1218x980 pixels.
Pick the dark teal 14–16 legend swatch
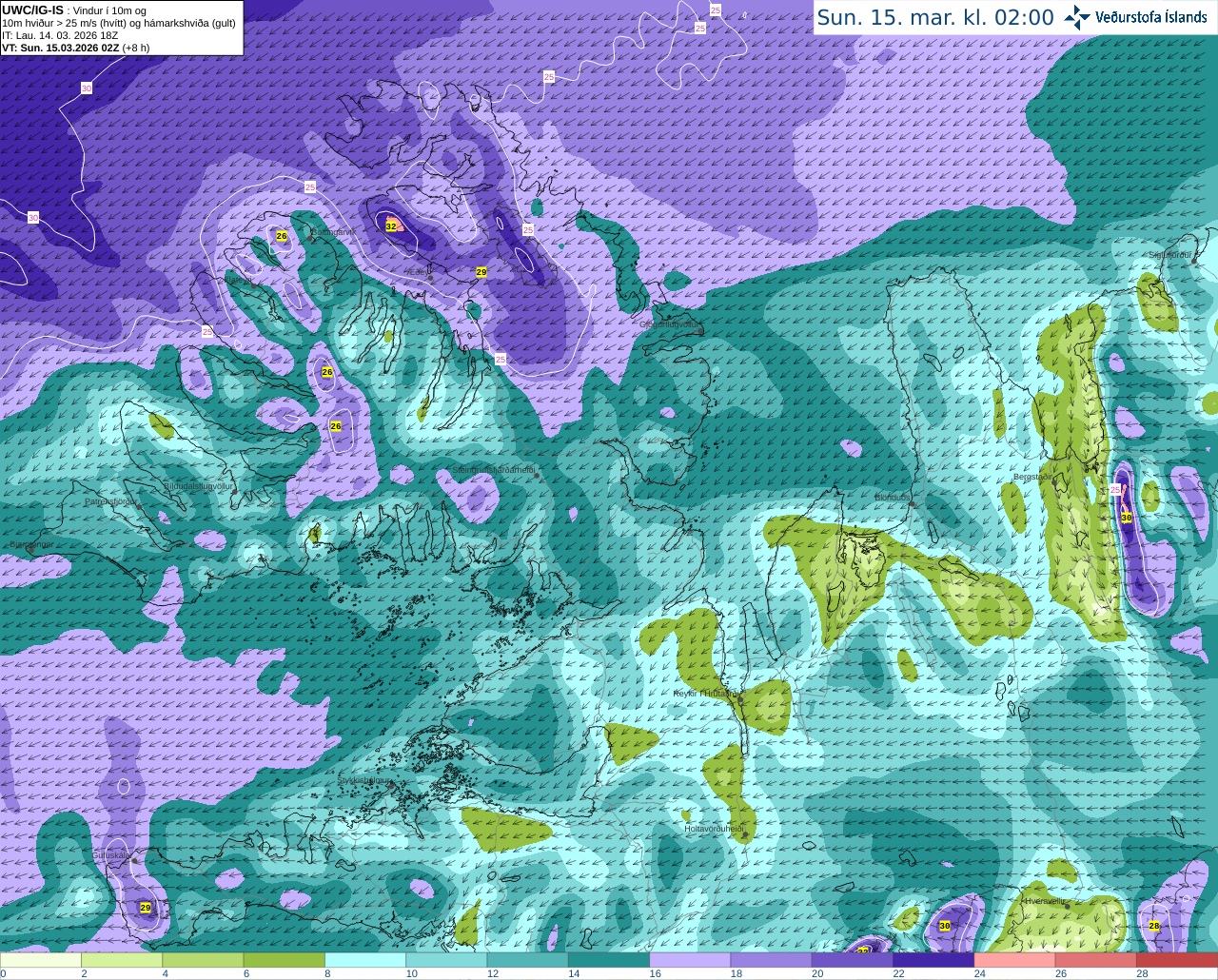tap(609, 960)
